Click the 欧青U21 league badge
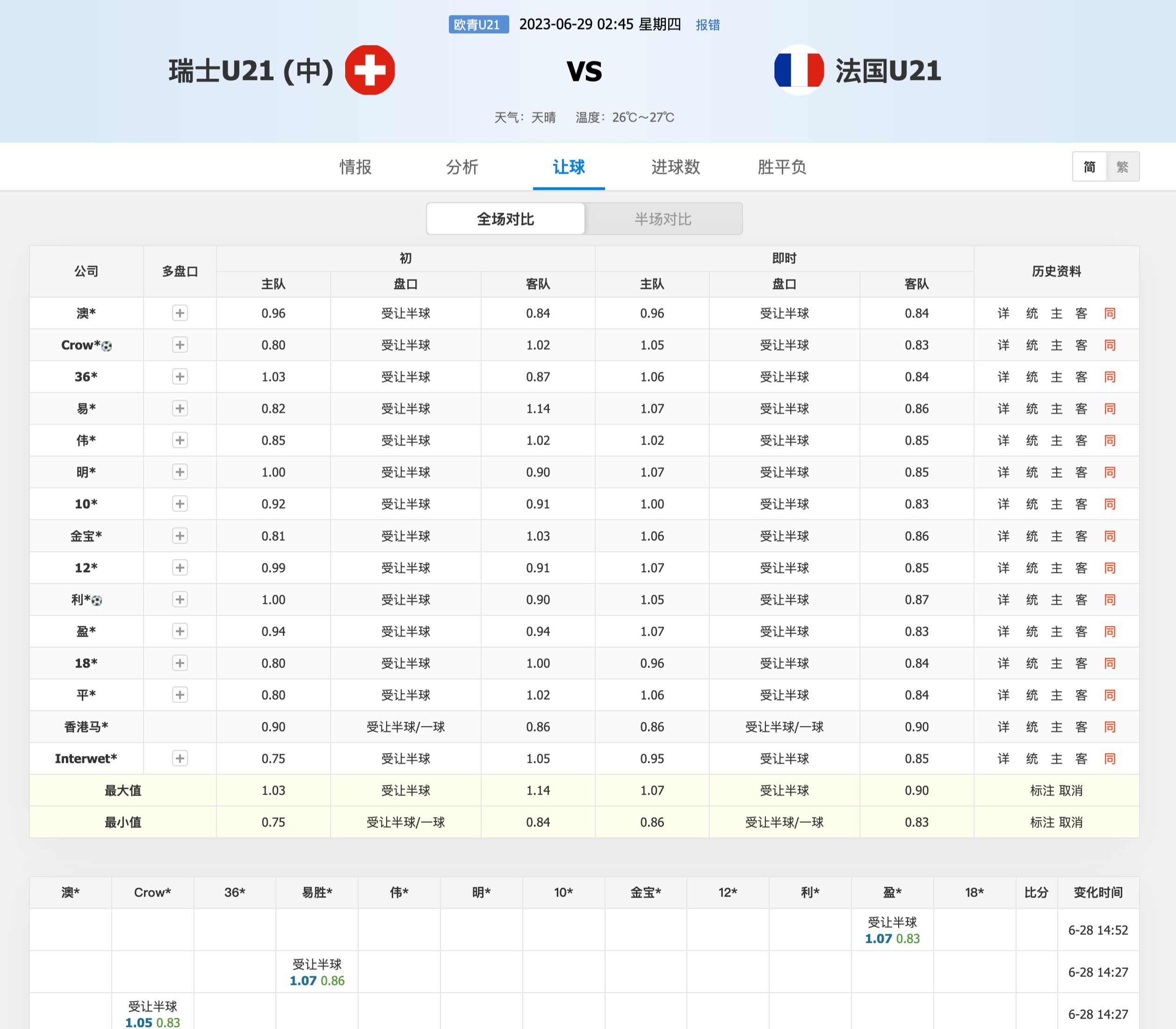This screenshot has height=1029, width=1176. coord(478,25)
